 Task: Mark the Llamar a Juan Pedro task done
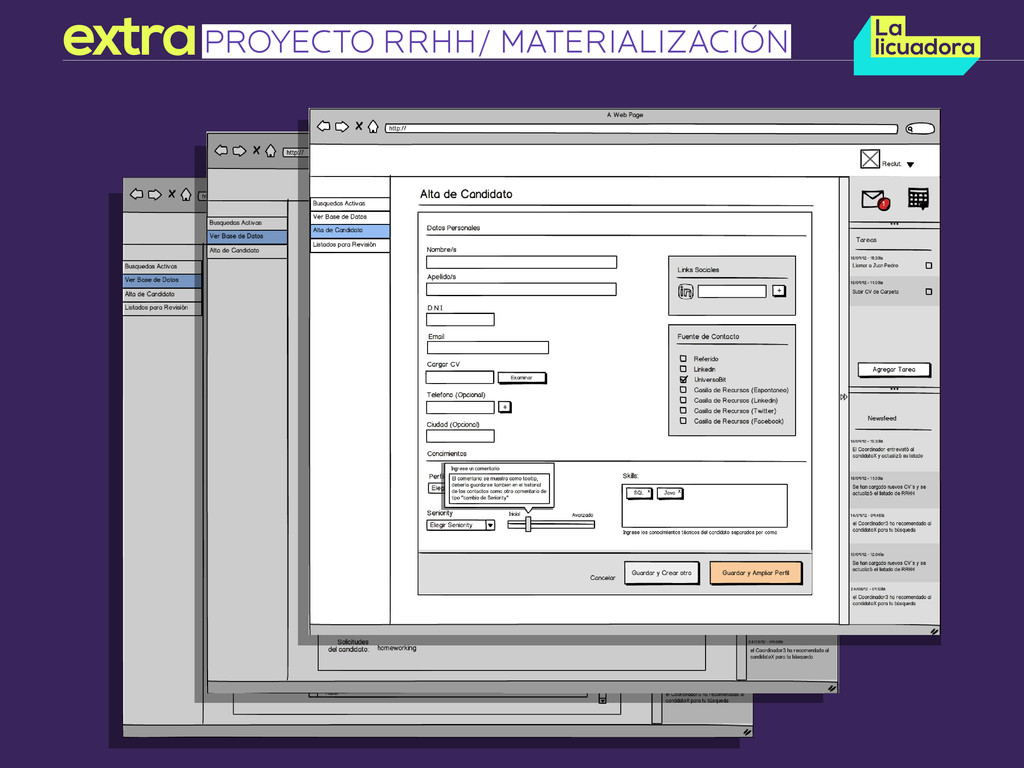coord(929,266)
